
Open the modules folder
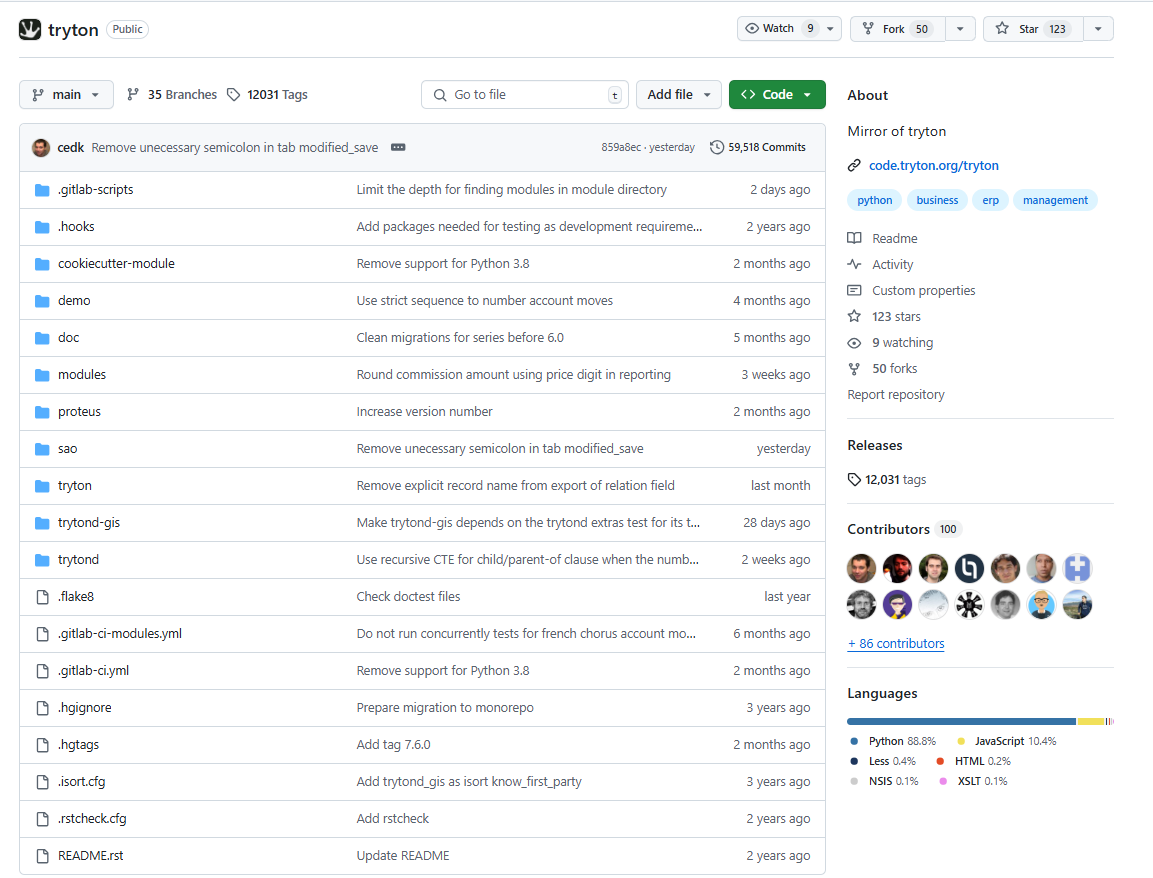[82, 374]
